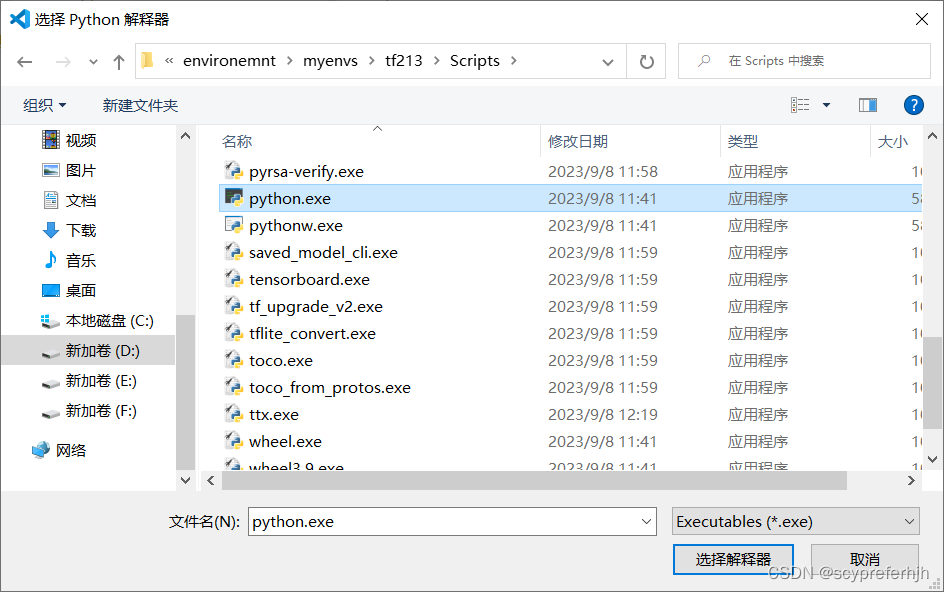The width and height of the screenshot is (944, 592).
Task: Click tf213 in breadcrumb path
Action: pos(403,61)
